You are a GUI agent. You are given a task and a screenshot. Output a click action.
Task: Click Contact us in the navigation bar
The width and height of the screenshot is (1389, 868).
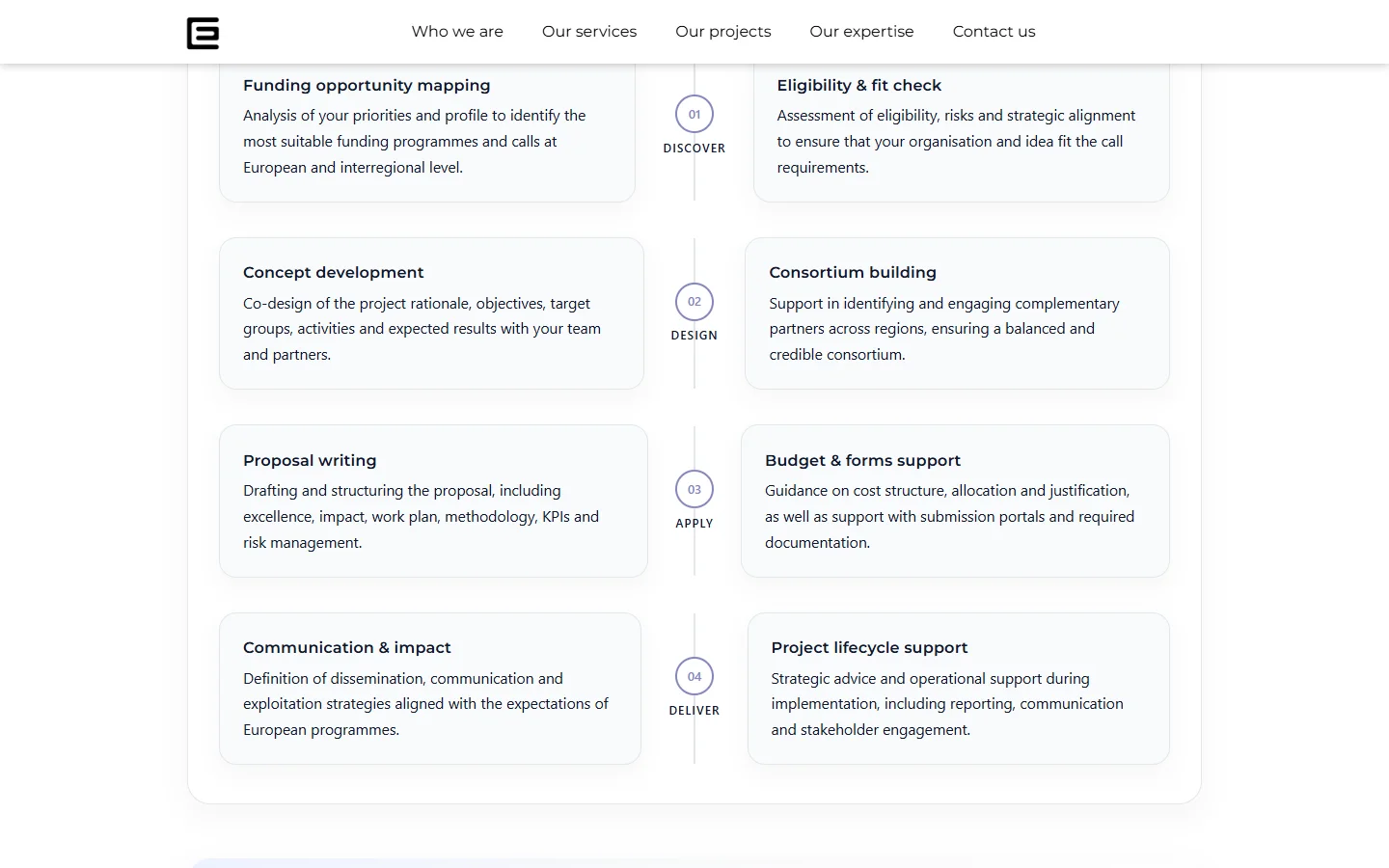[994, 32]
